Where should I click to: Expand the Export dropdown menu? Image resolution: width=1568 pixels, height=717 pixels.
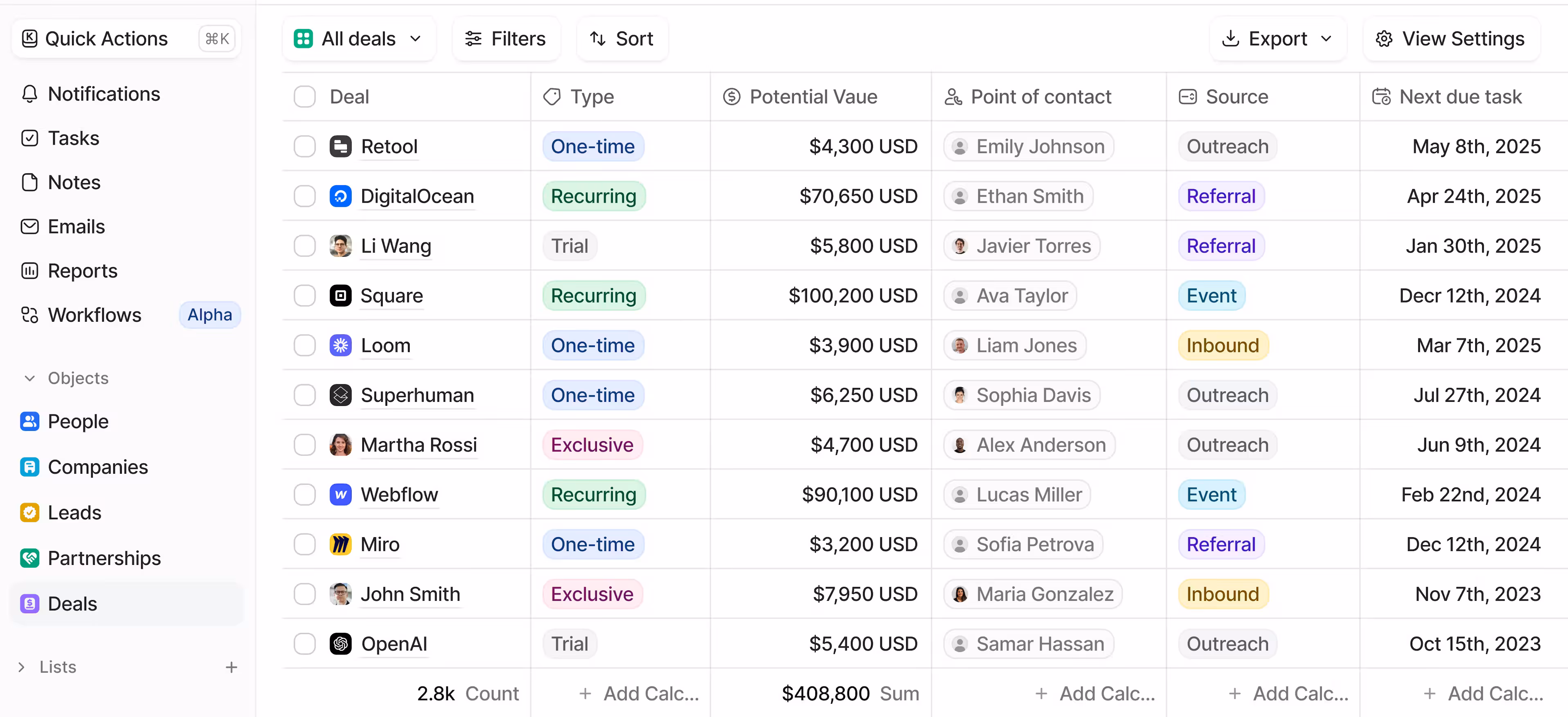[1278, 39]
